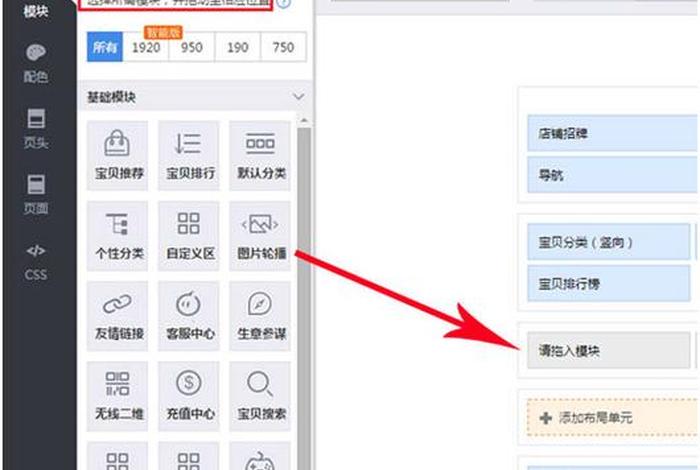
Task: Click the 请拖入模块 placeholder
Action: point(608,350)
